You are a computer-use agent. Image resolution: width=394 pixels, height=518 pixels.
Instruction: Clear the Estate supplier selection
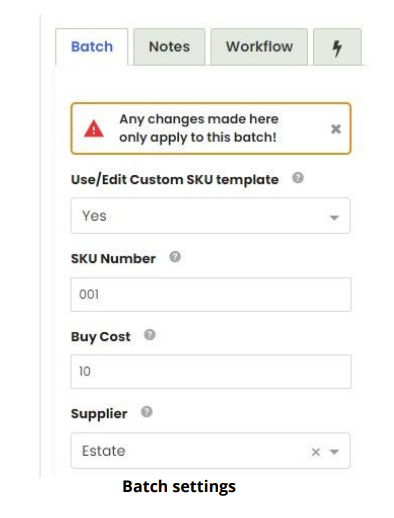(315, 452)
